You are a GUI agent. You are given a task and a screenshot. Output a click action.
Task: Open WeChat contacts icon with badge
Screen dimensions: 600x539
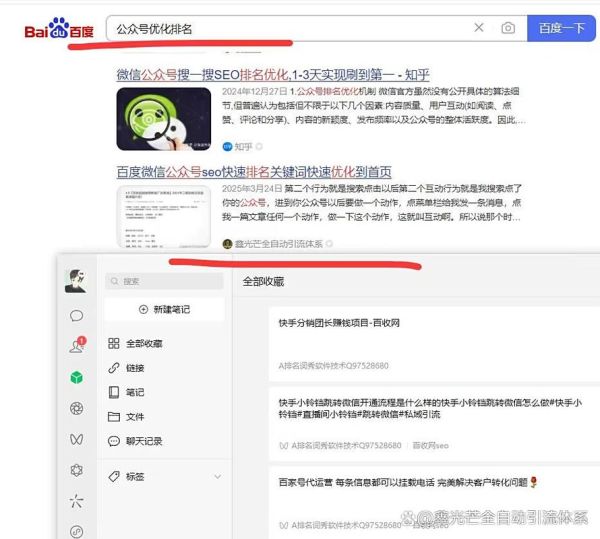coord(77,345)
